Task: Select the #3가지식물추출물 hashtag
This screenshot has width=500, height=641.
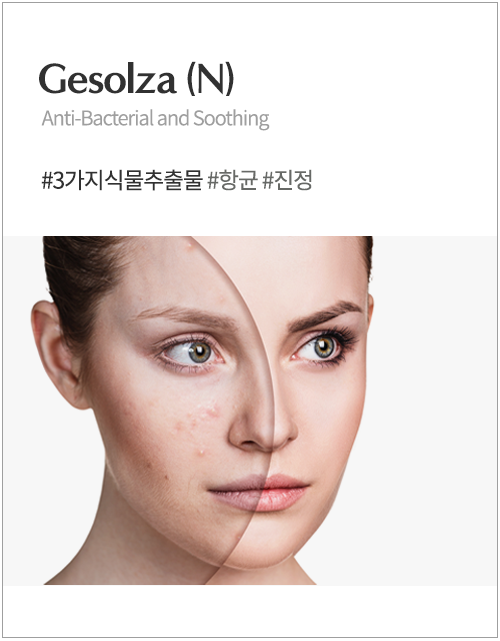Action: click(x=122, y=180)
